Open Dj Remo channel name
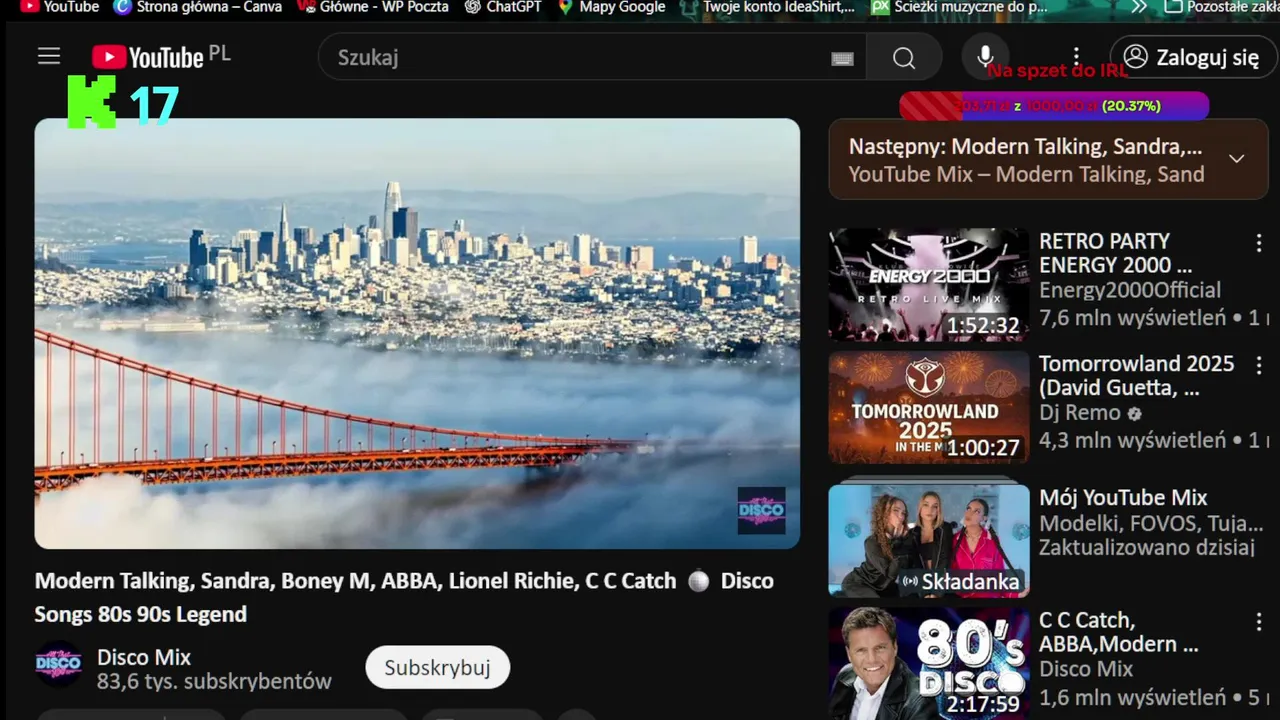This screenshot has height=720, width=1280. pos(1080,412)
